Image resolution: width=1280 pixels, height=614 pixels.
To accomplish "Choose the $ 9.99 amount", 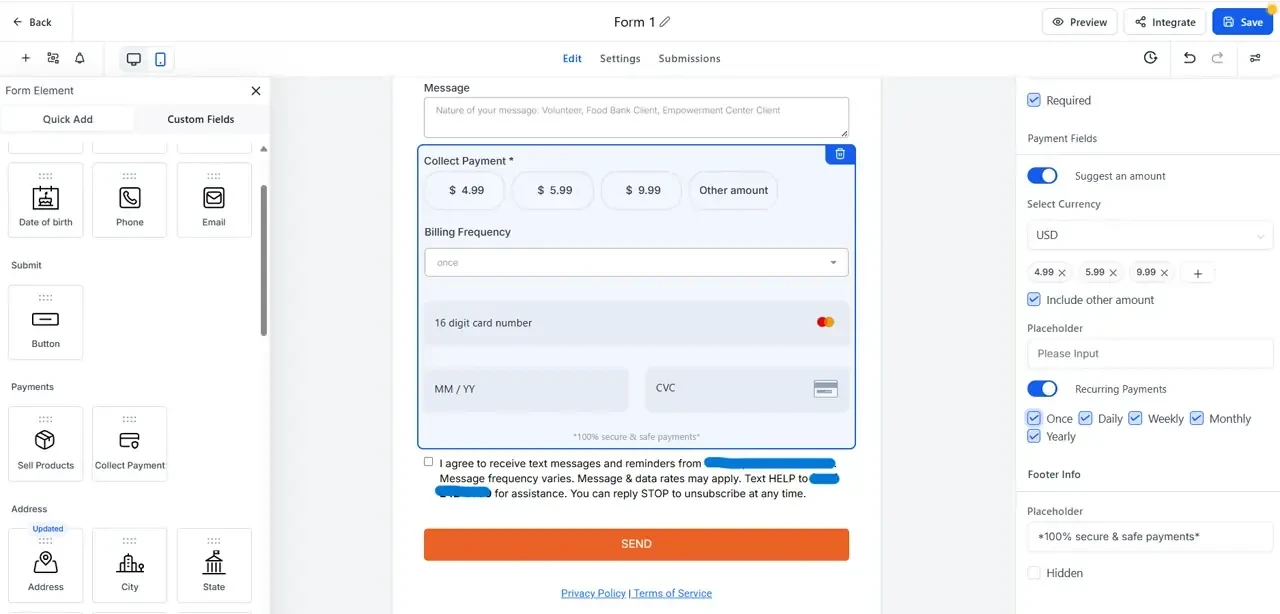I will pyautogui.click(x=642, y=190).
